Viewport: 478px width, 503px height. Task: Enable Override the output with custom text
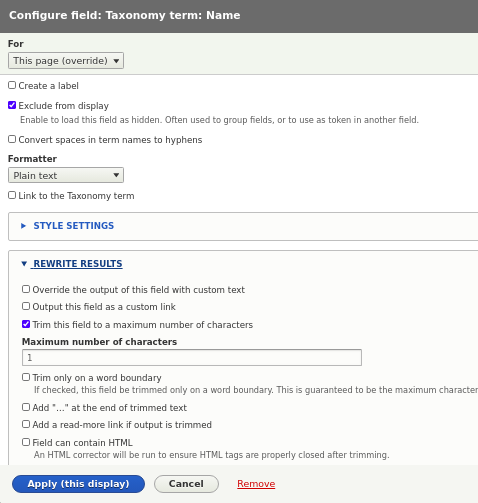(26, 289)
